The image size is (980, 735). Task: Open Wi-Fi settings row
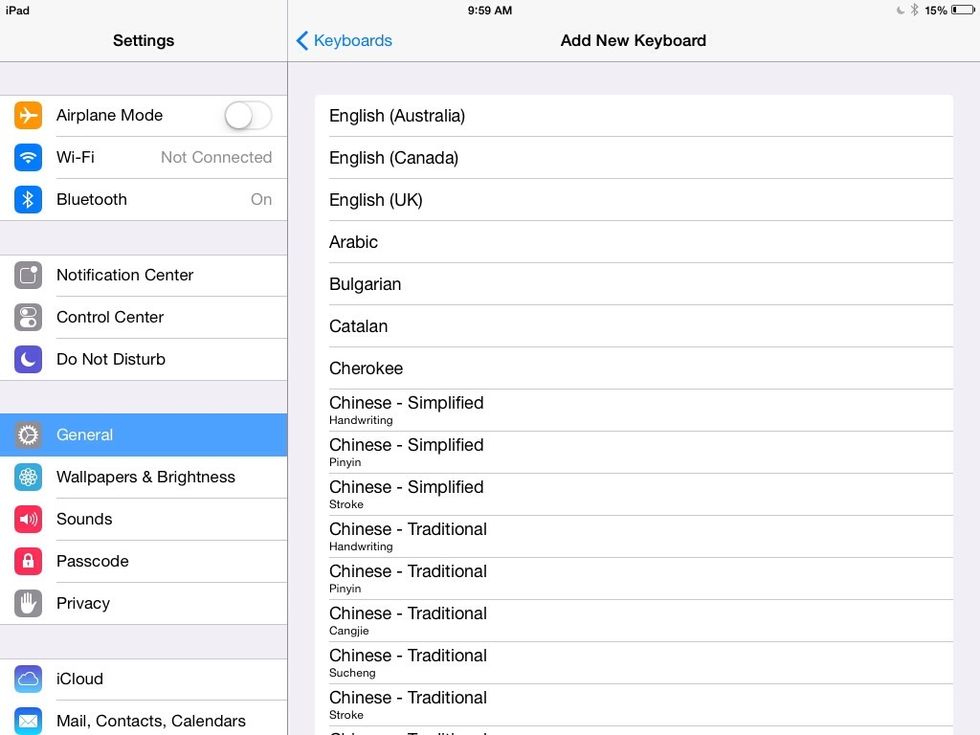144,158
